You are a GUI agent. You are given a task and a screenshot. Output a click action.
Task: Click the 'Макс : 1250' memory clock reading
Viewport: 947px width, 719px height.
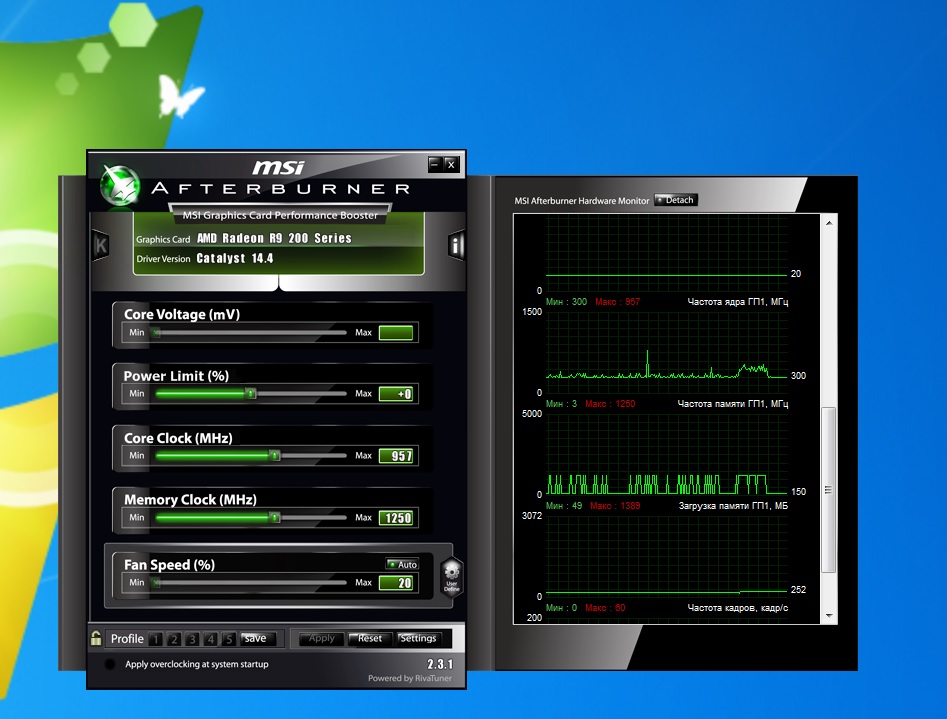tap(610, 404)
